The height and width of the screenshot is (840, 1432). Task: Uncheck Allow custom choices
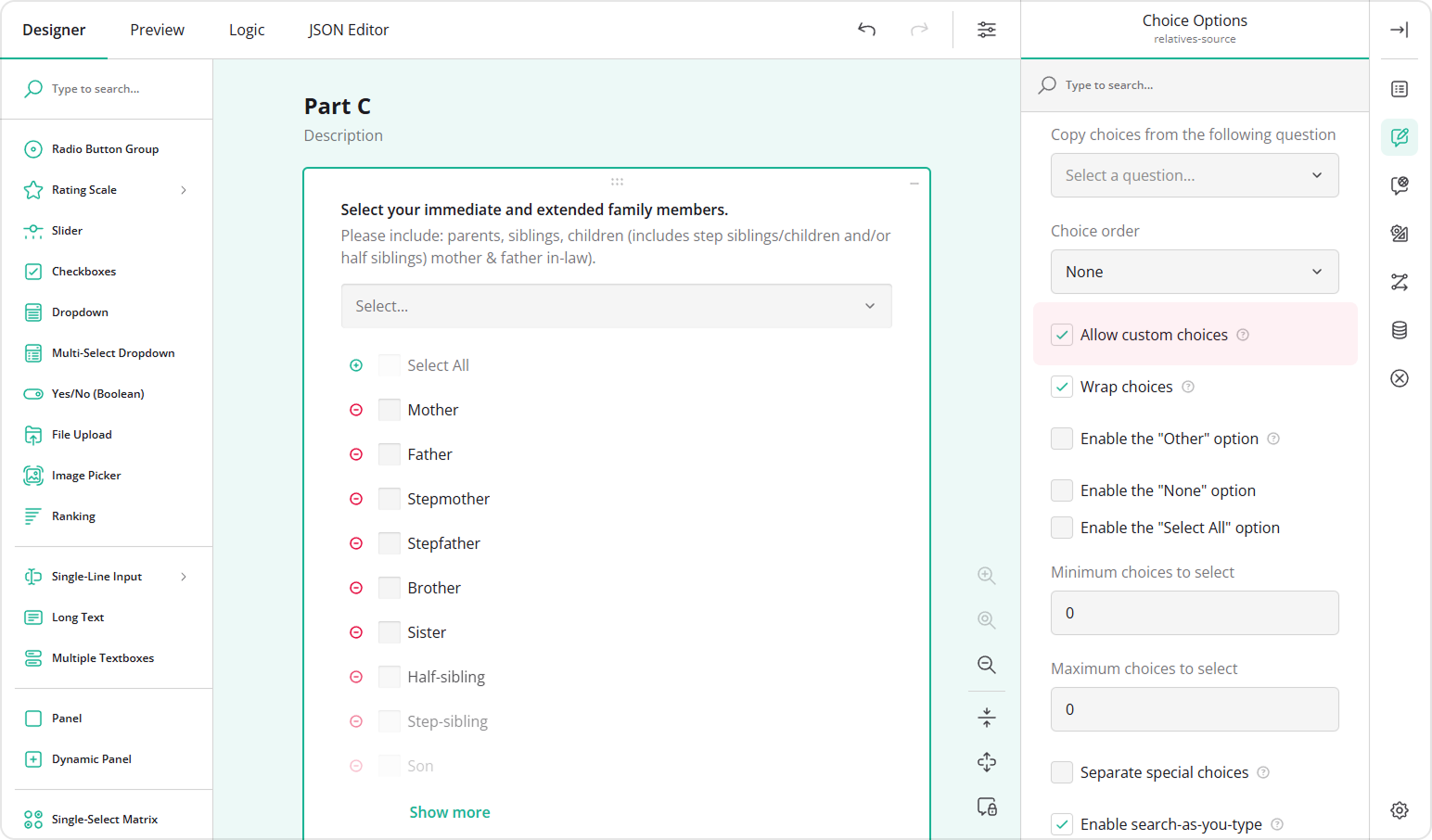coord(1061,335)
